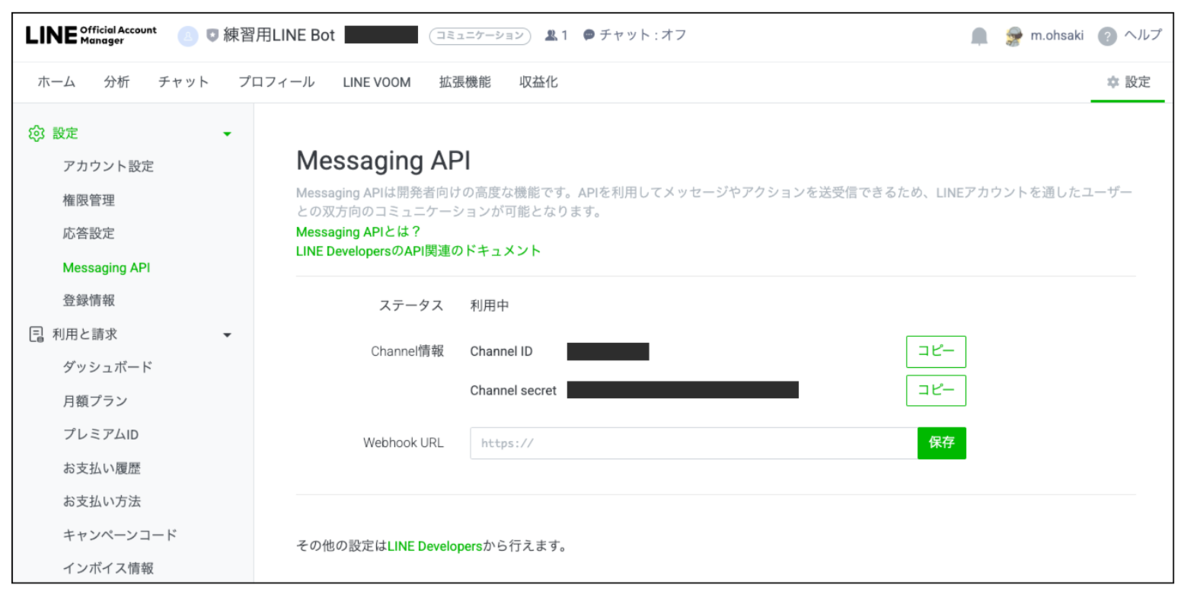Click the shield badge icon next to account name
1200x601 pixels.
click(212, 35)
